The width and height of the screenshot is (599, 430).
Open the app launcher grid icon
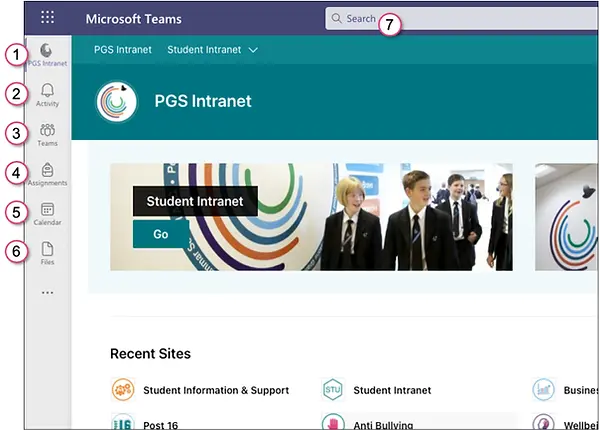coord(47,17)
